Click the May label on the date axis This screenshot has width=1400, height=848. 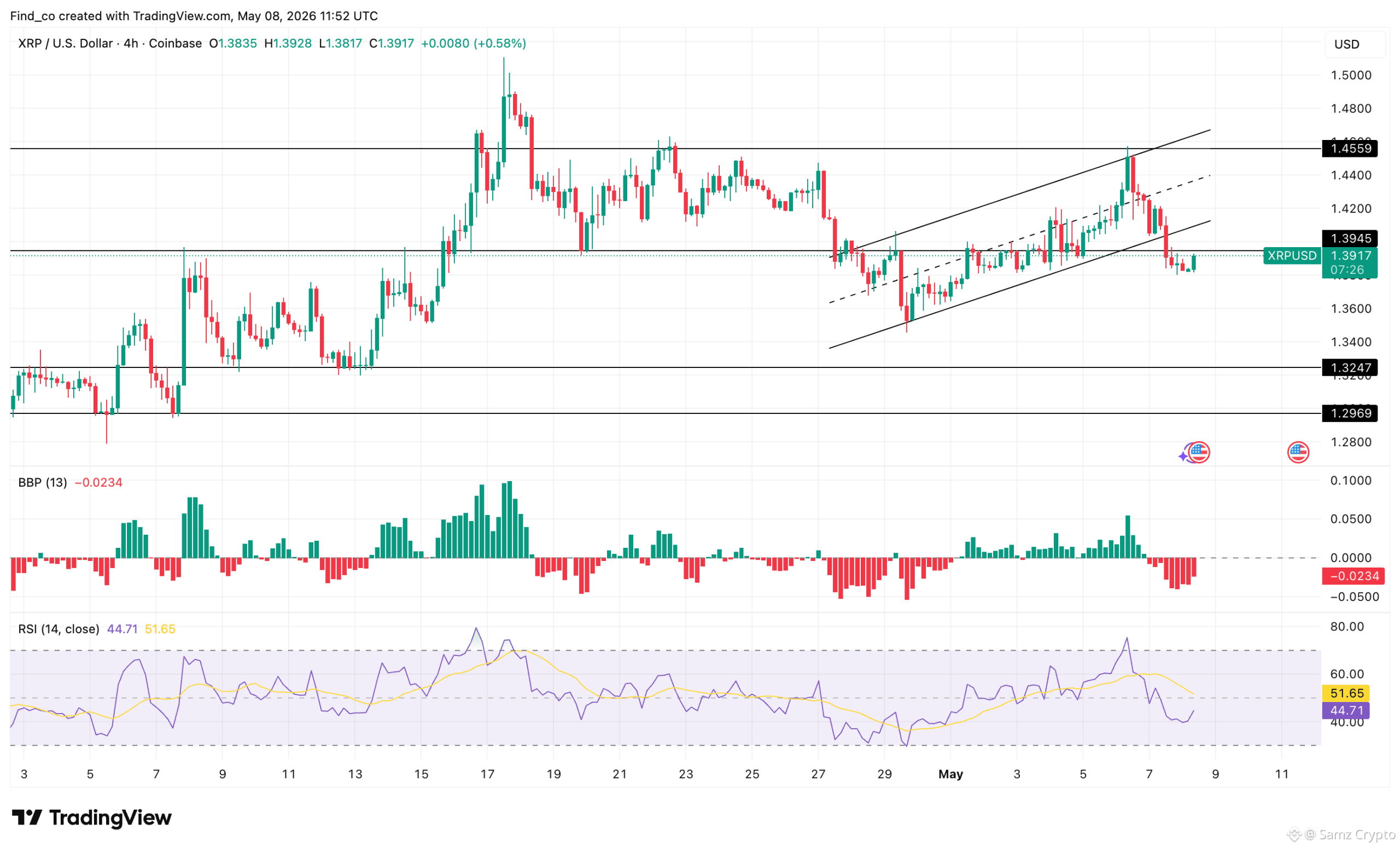(950, 775)
